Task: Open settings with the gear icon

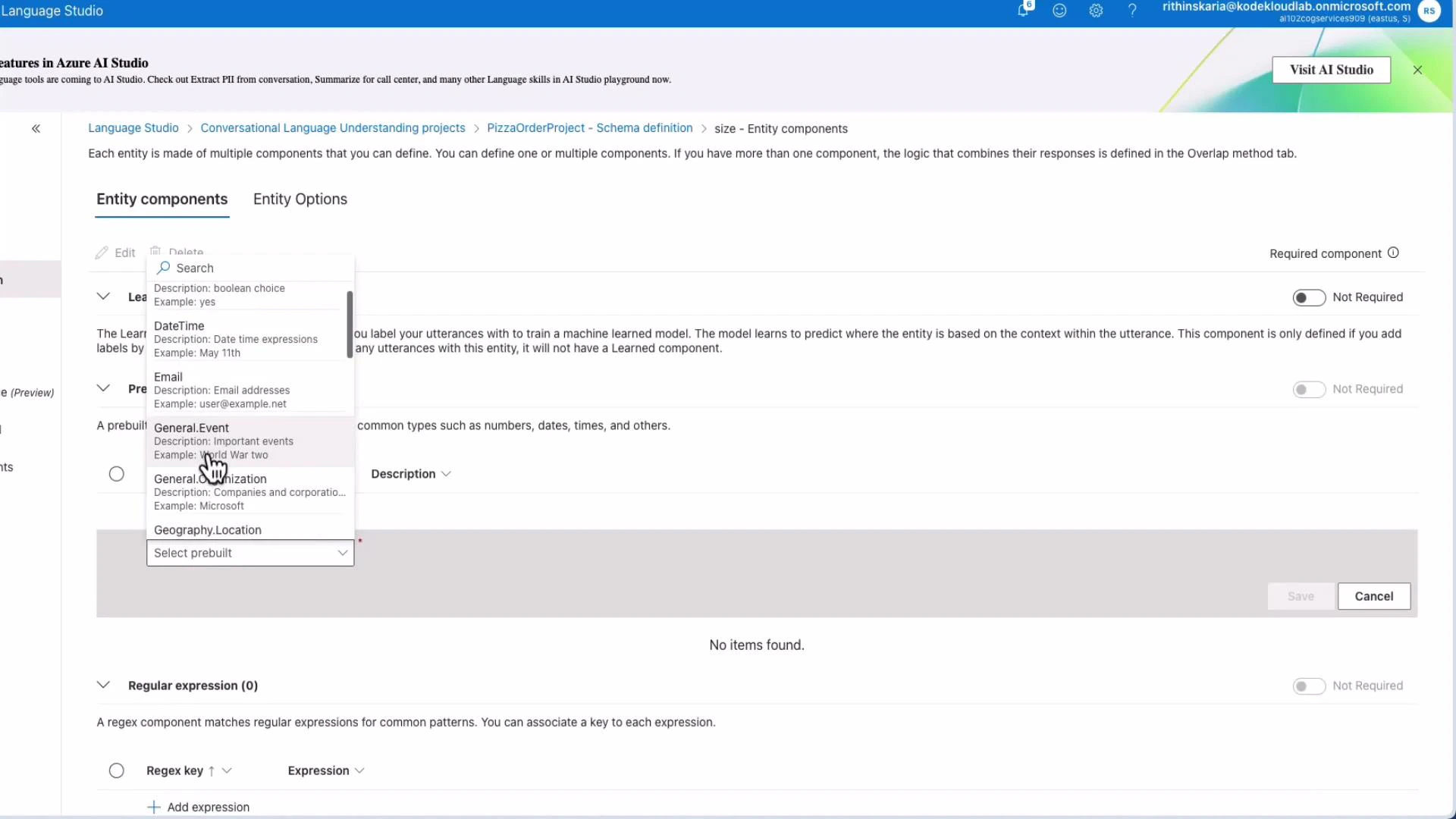Action: coord(1096,11)
